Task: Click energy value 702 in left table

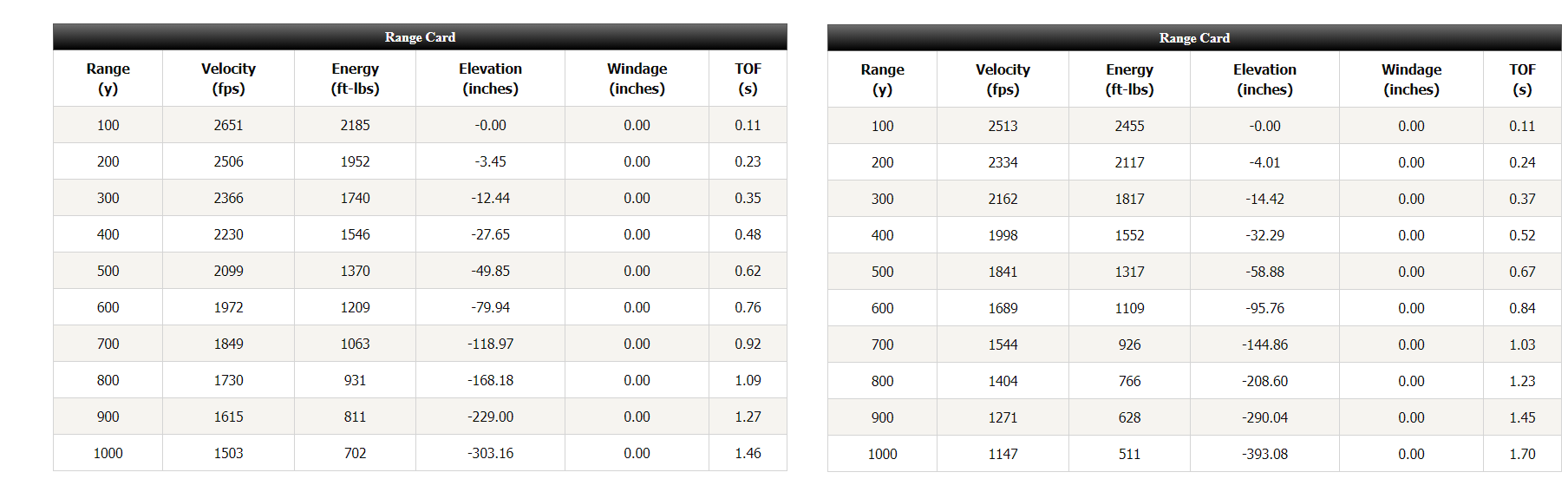Action: point(355,453)
